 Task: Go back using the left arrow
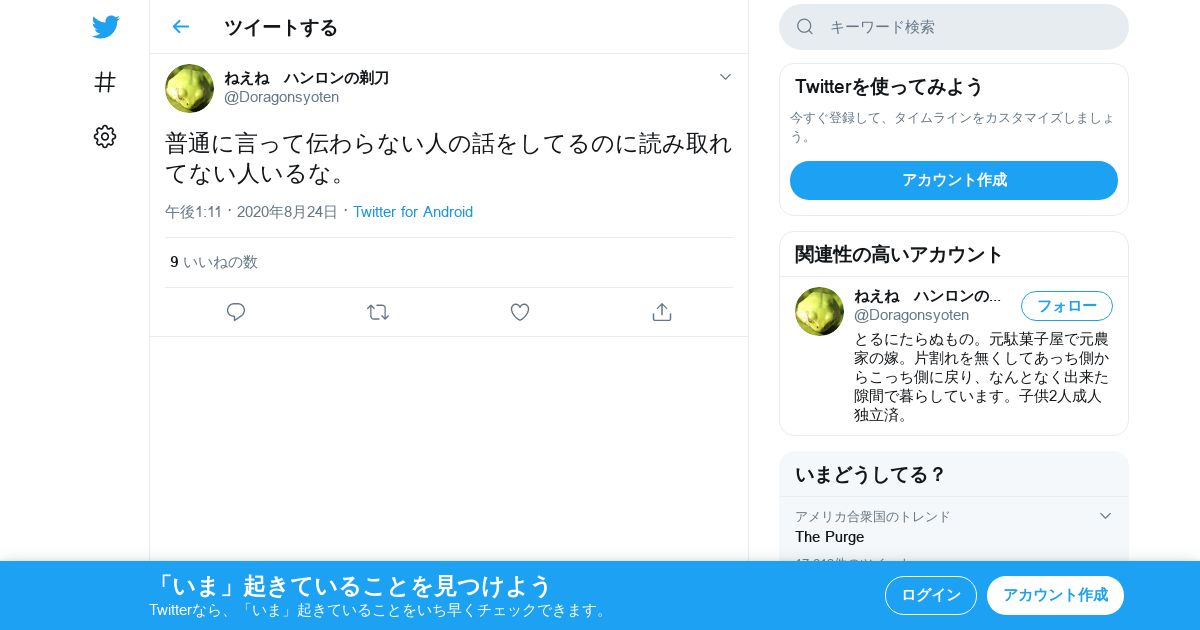click(x=180, y=27)
